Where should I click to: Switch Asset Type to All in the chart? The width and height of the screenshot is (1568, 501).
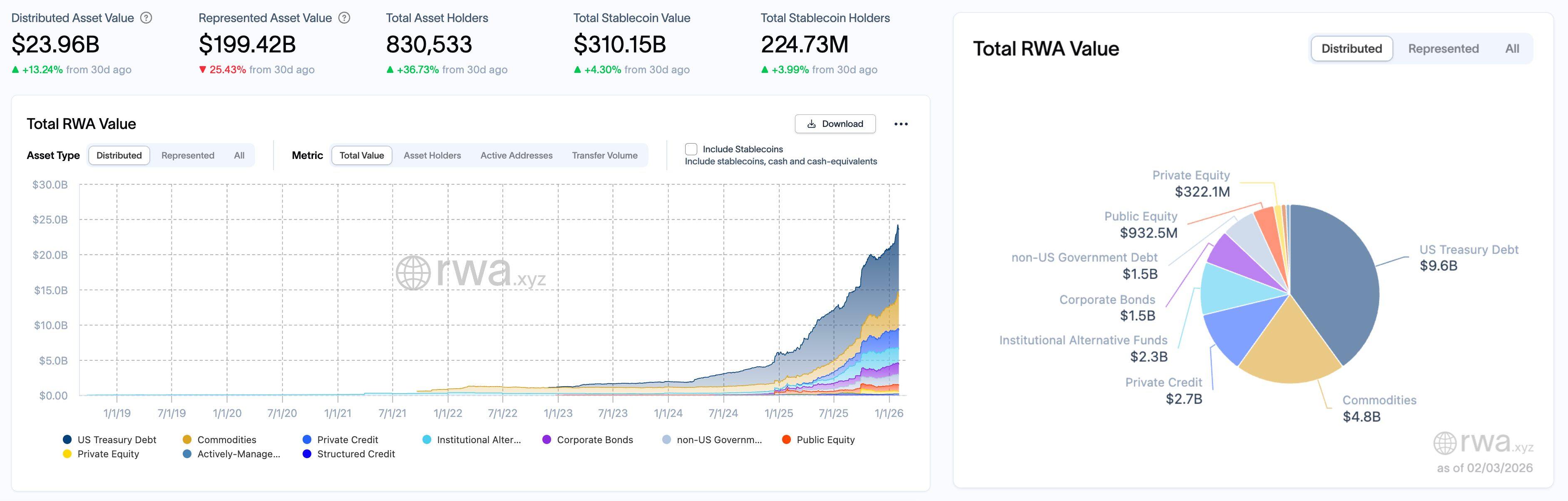(239, 155)
